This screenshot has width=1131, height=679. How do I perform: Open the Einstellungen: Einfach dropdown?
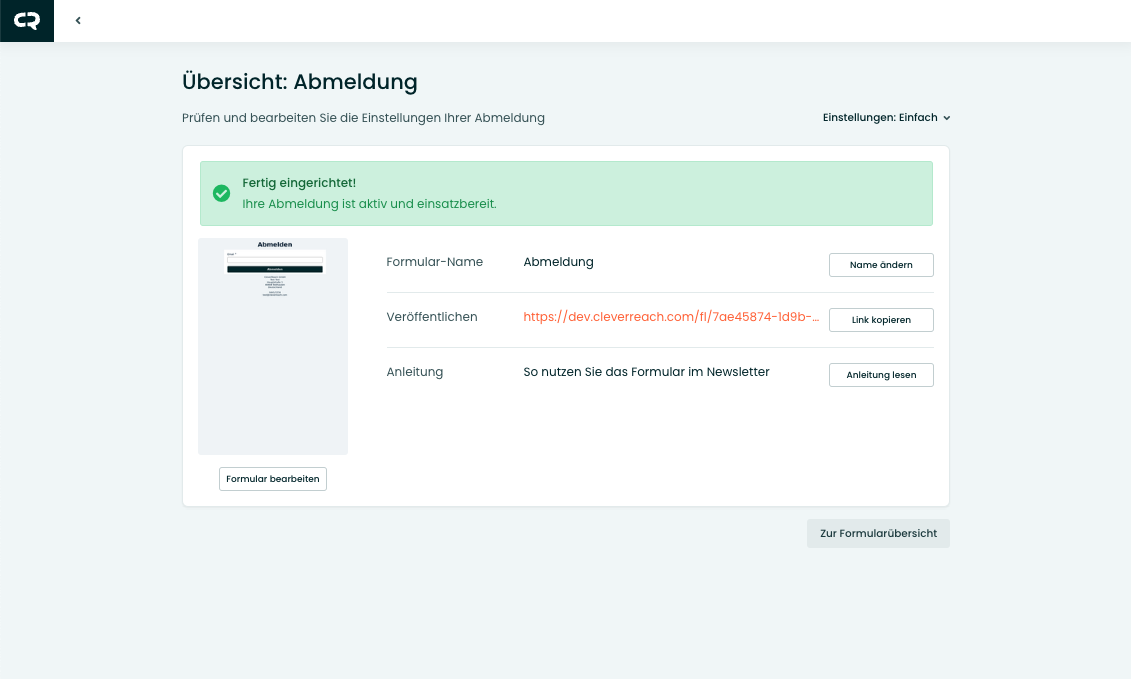click(x=886, y=117)
